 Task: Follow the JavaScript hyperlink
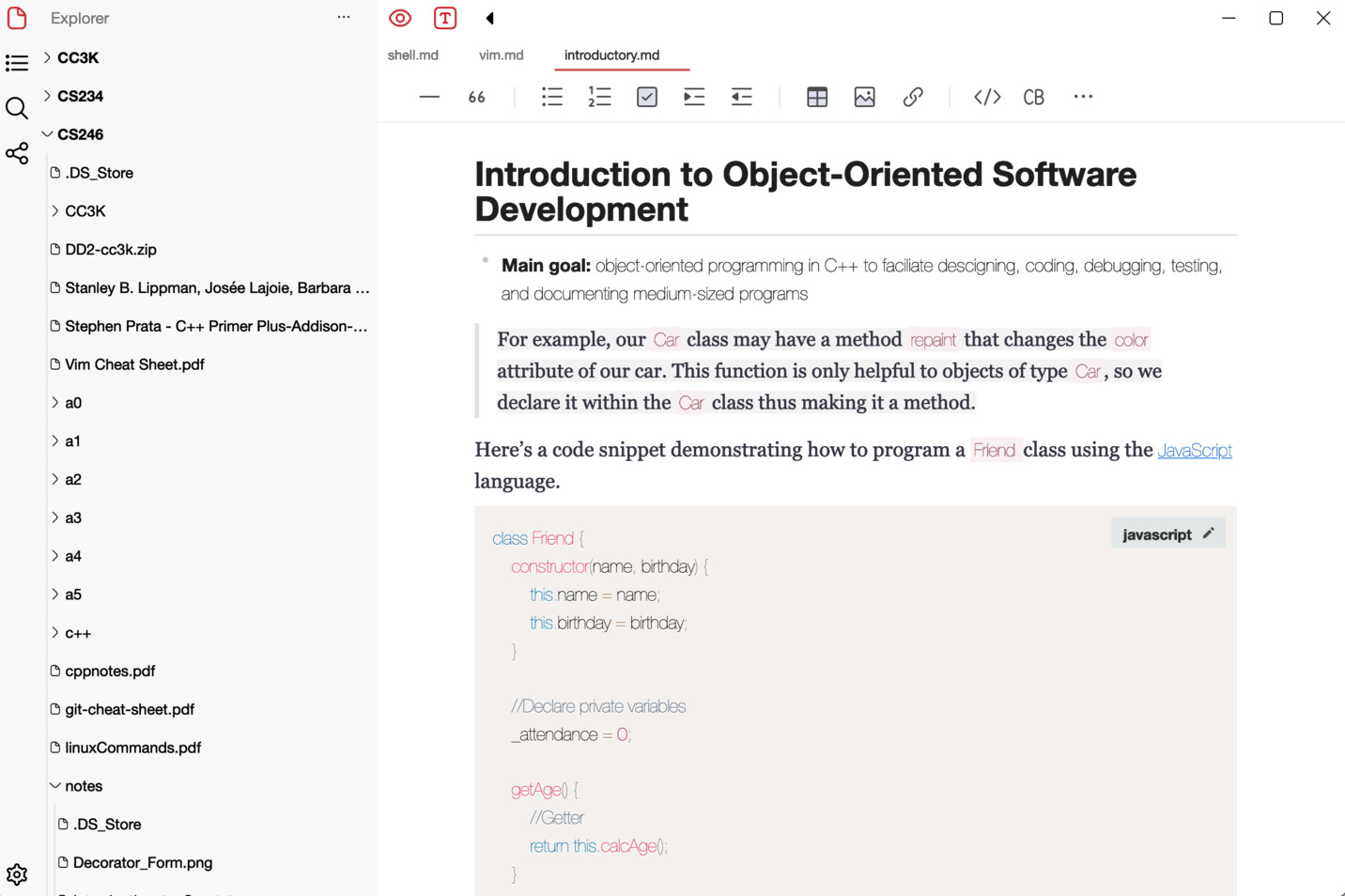[x=1195, y=450]
